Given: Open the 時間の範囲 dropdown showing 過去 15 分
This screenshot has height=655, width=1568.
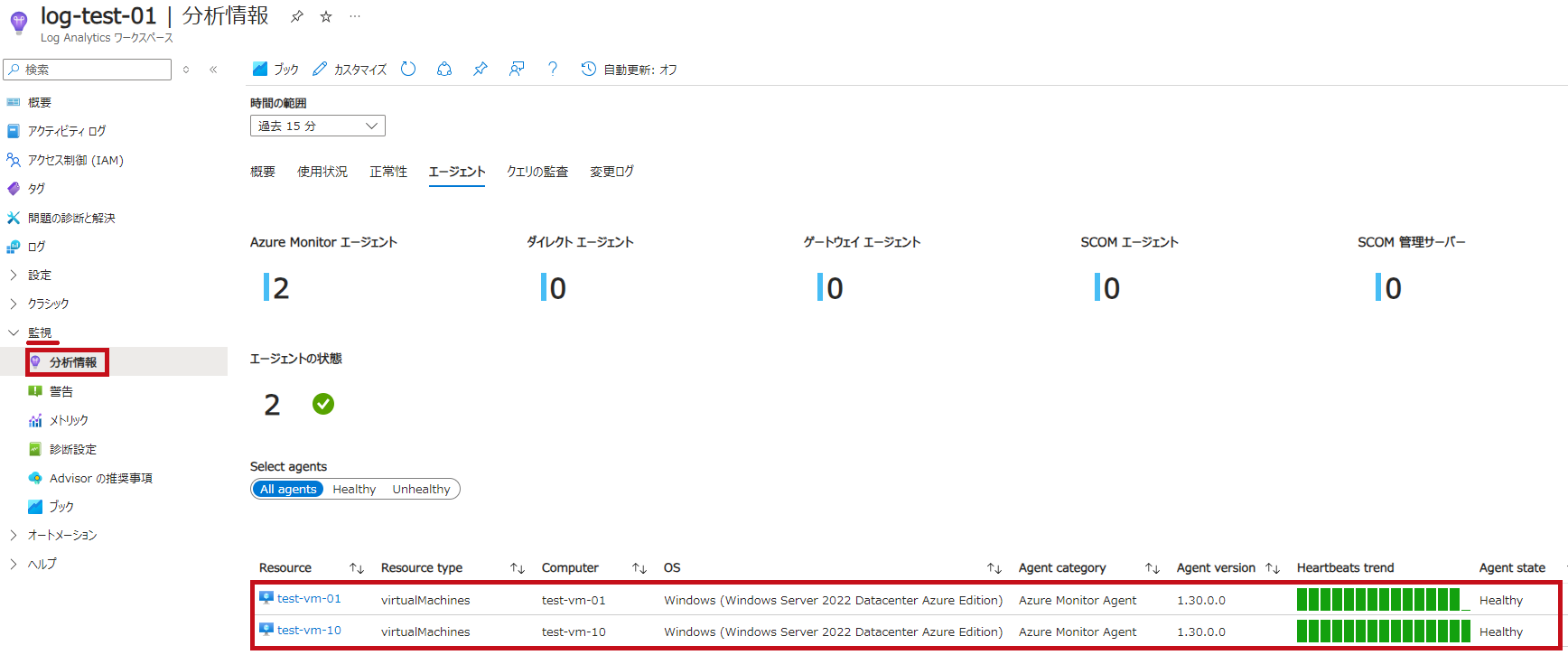Looking at the screenshot, I should (x=318, y=126).
